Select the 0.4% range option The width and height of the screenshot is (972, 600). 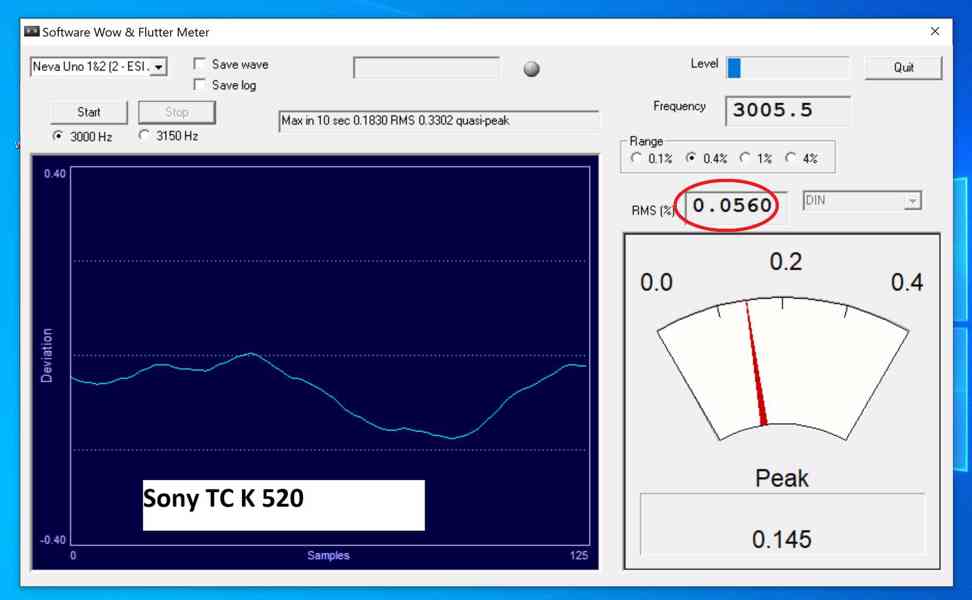tap(691, 158)
